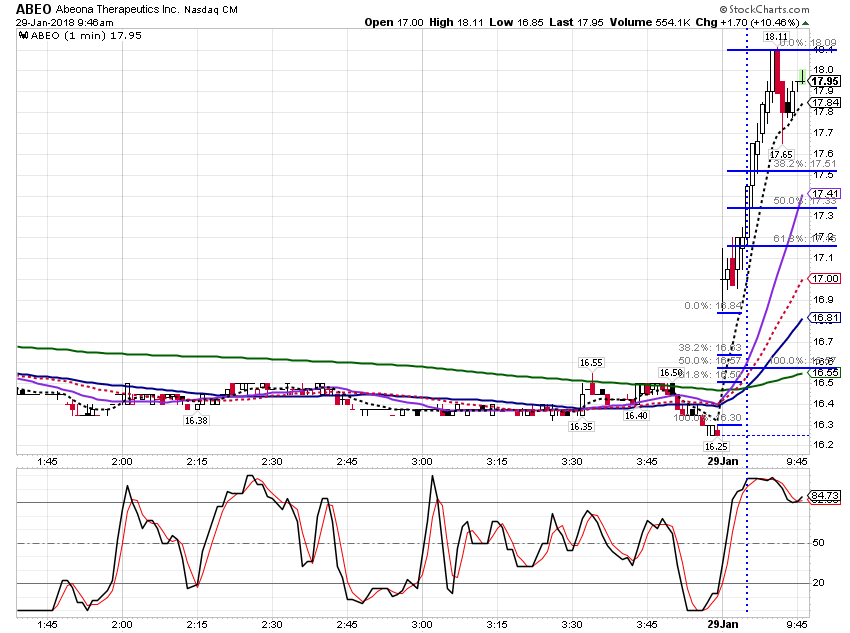This screenshot has width=850, height=633.
Task: Click the 0.0%: 16.84 Fibonacci label
Action: pos(713,306)
